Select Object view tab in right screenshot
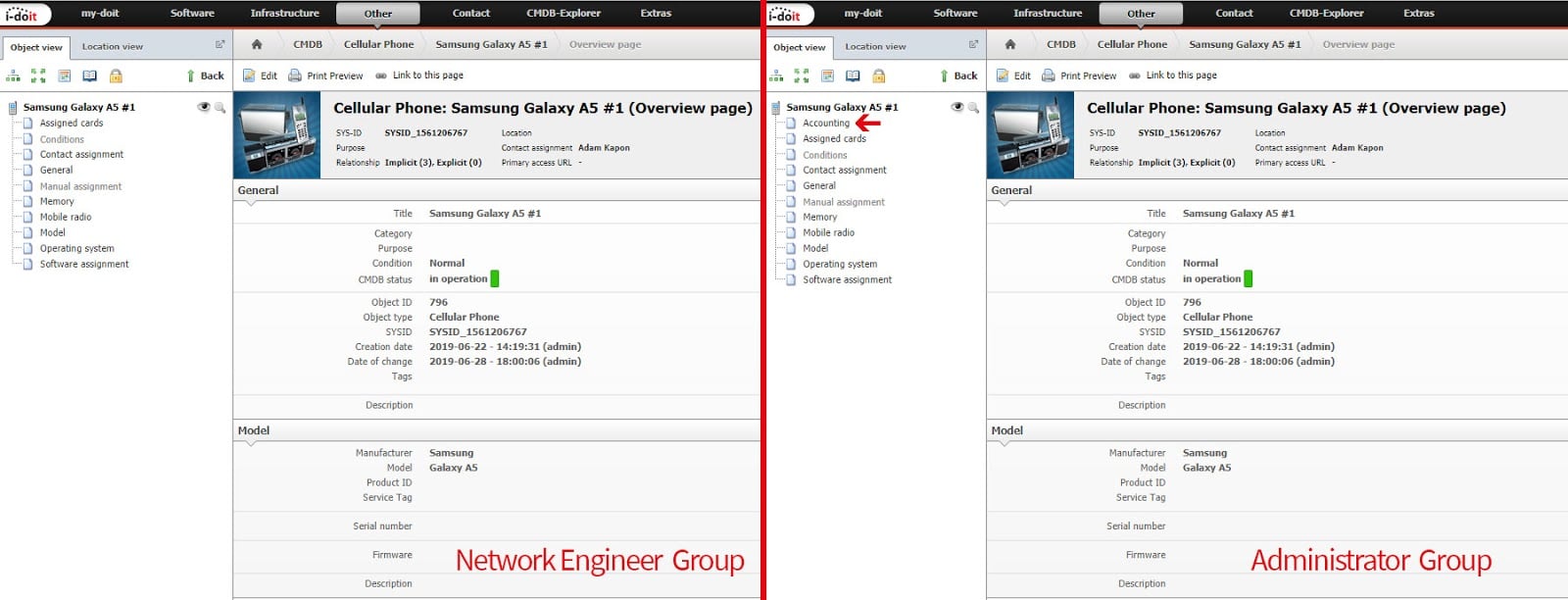 [800, 47]
